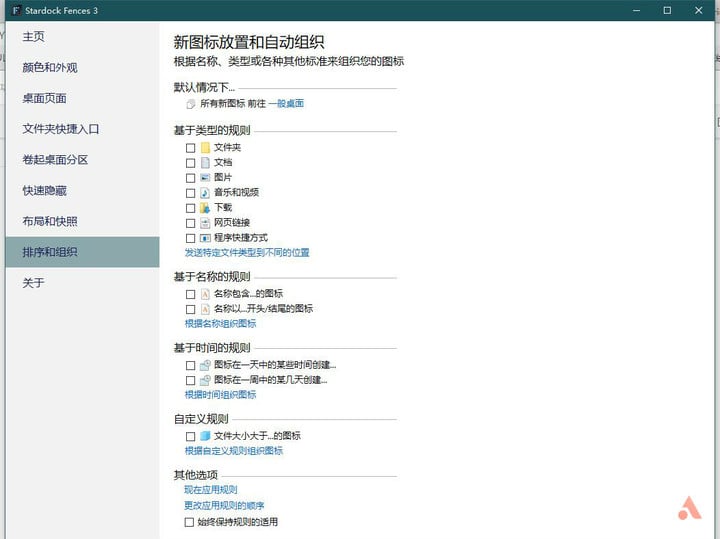
Task: Click the icon beside 名称包含...的图标
Action: [205, 294]
